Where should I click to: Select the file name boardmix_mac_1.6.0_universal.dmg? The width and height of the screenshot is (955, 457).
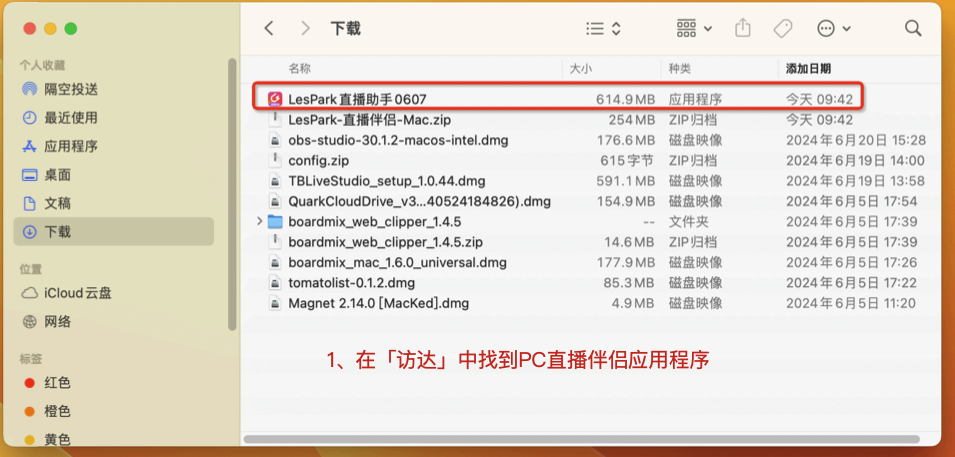pos(398,263)
